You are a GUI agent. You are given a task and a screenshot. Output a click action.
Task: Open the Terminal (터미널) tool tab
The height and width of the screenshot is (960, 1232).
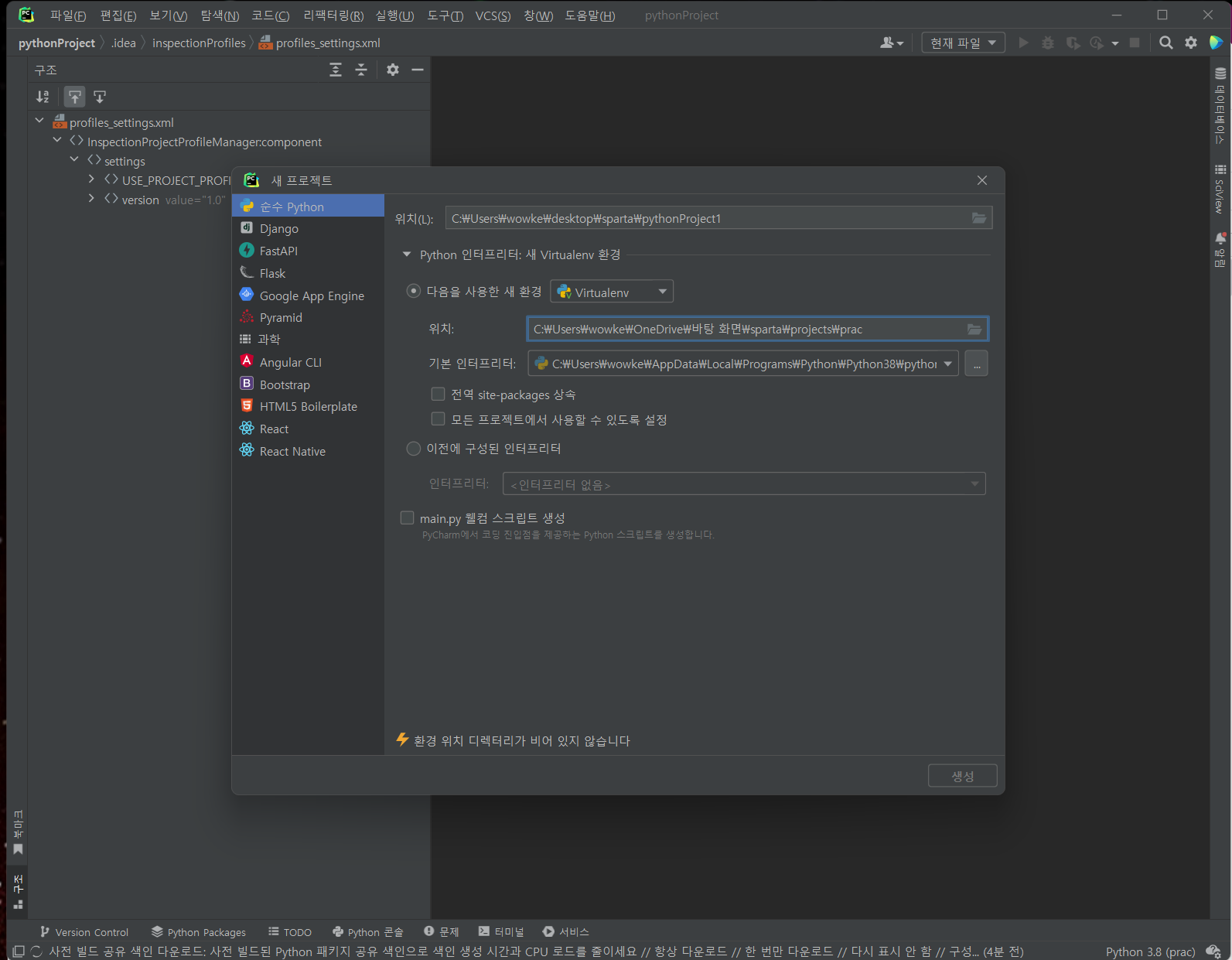[x=501, y=932]
